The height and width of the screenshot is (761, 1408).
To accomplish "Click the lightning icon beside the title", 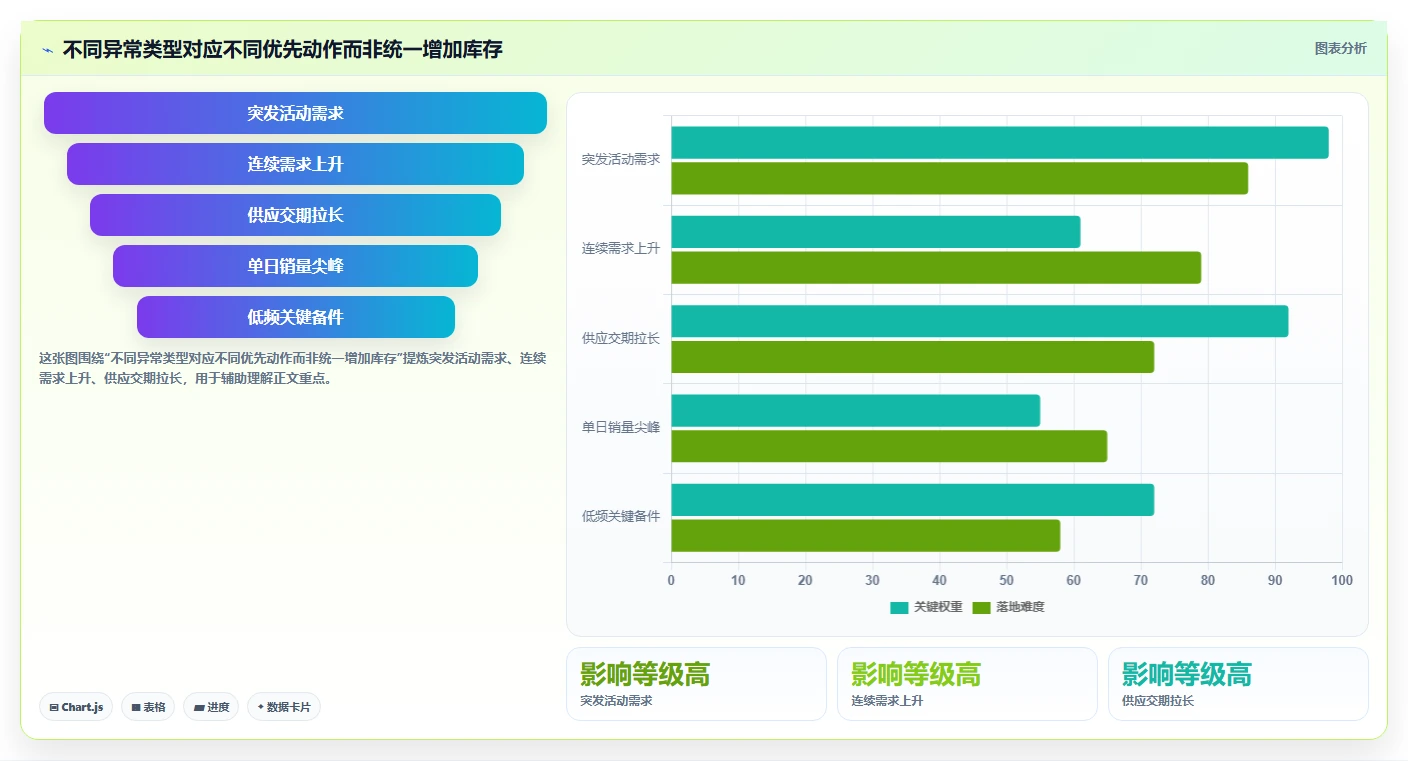I will pyautogui.click(x=48, y=49).
